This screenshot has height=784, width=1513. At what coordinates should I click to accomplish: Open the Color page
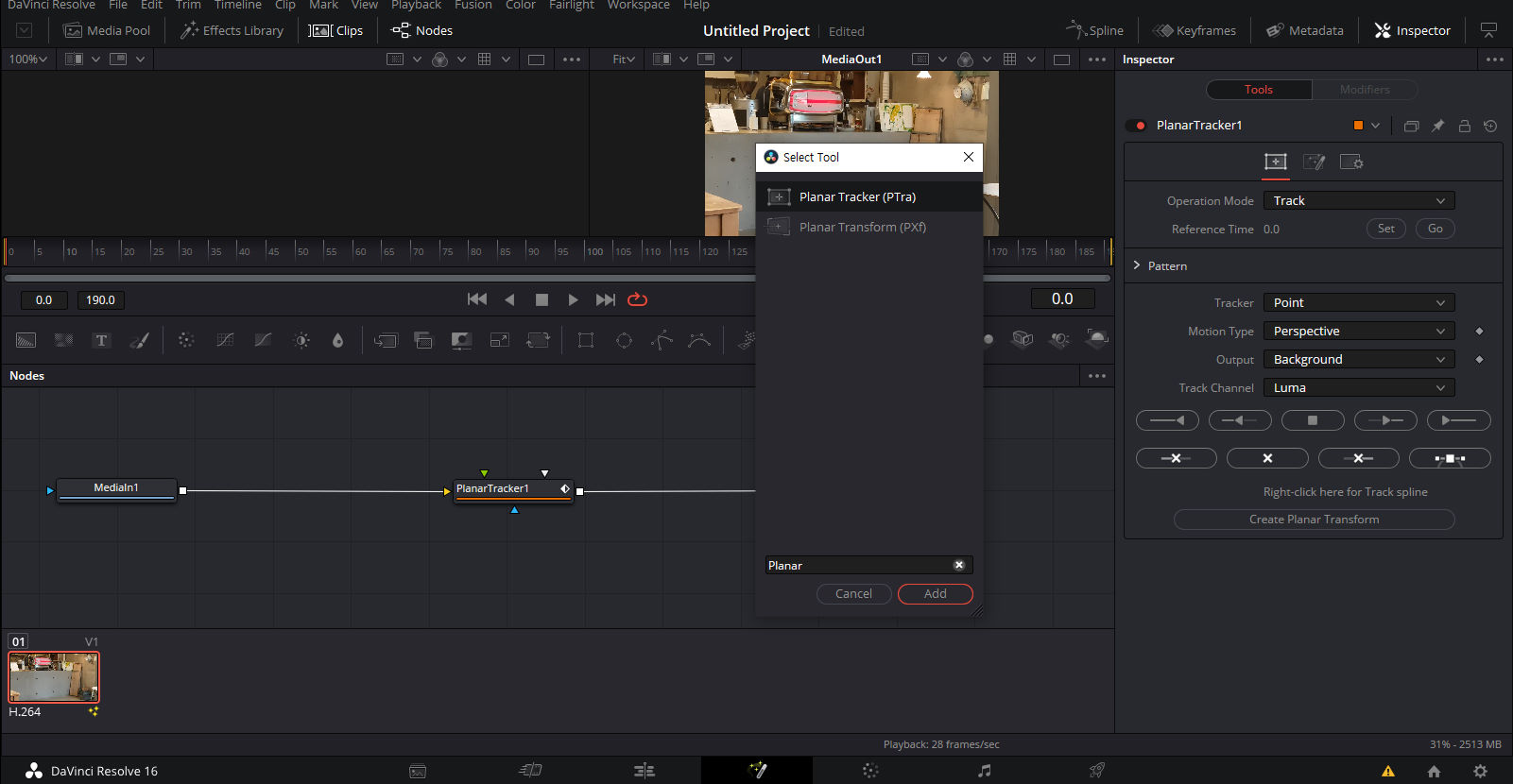[870, 771]
